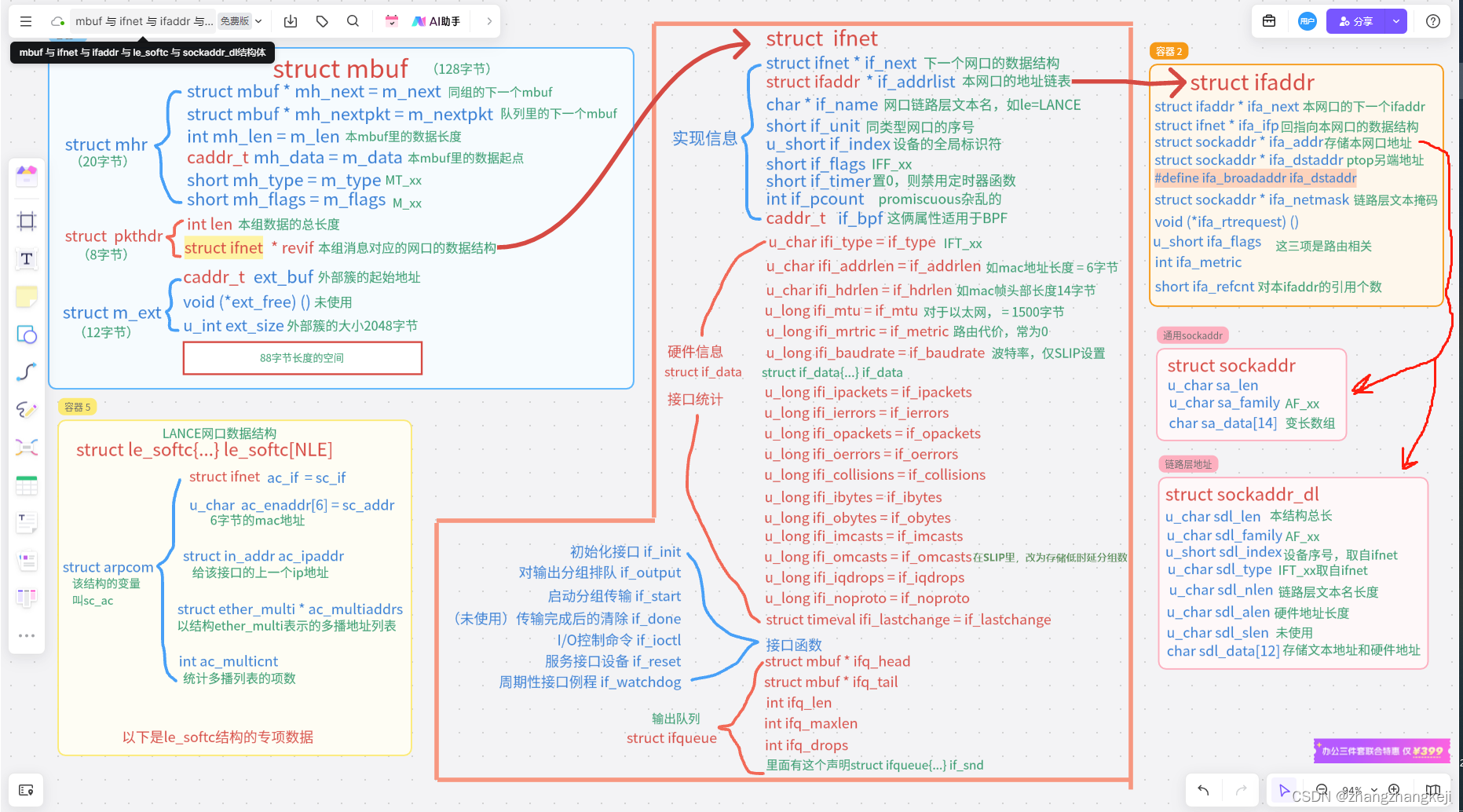Click the tag label icon
The height and width of the screenshot is (812, 1463).
point(322,21)
